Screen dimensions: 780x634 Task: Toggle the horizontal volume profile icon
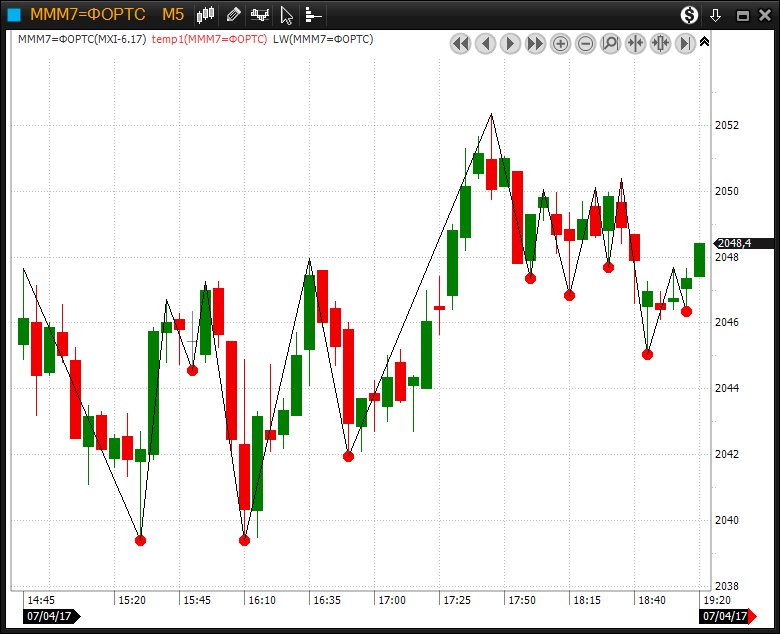click(x=313, y=15)
